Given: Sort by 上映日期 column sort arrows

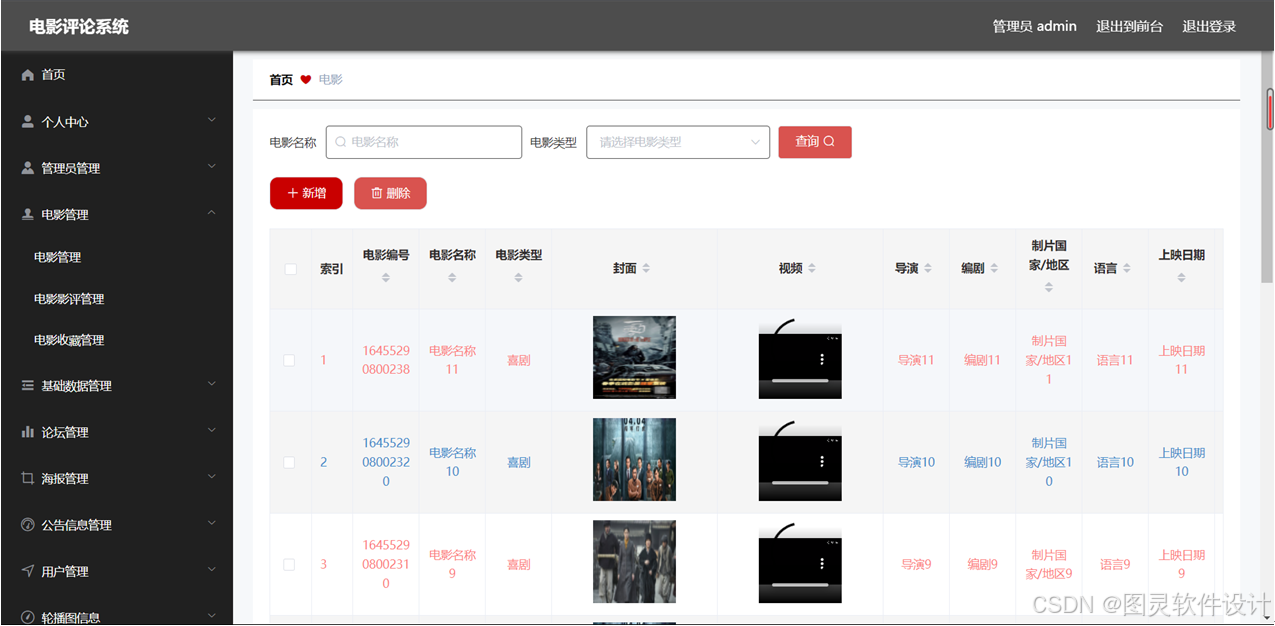Looking at the screenshot, I should [x=1181, y=277].
